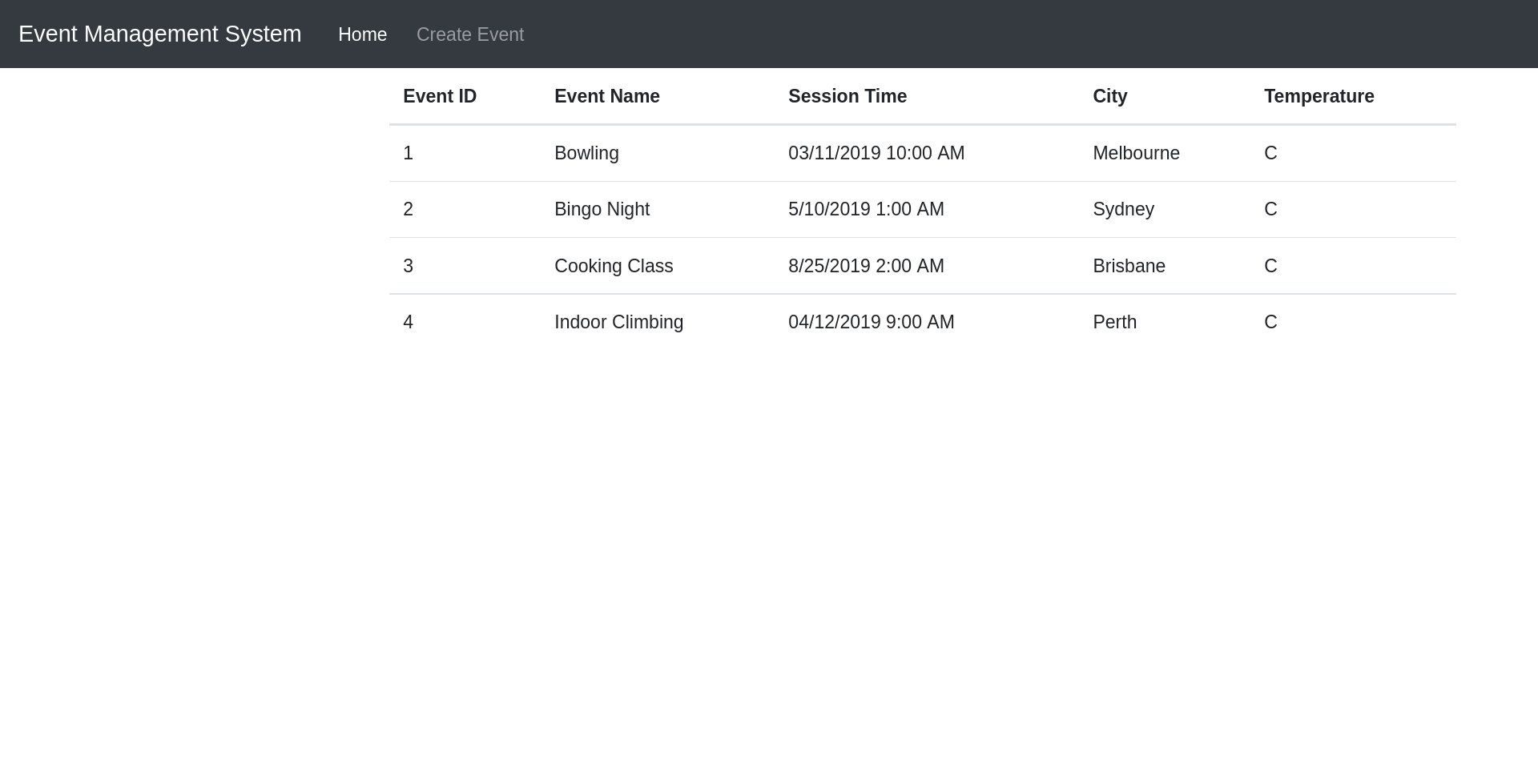Click the Event Management System brand title
This screenshot has width=1538, height=784.
pyautogui.click(x=160, y=34)
